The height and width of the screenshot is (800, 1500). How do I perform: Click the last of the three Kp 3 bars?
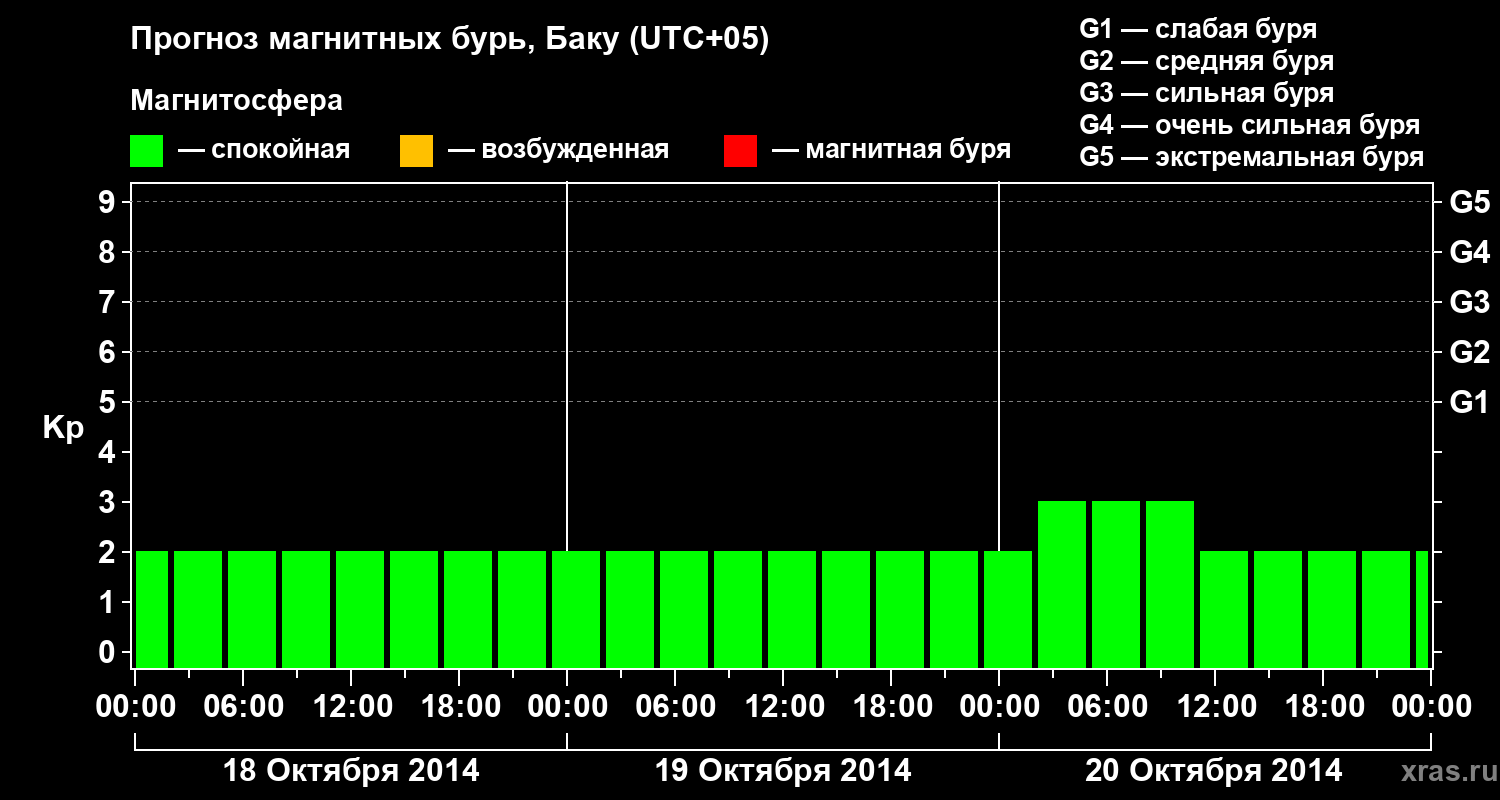click(x=1170, y=584)
